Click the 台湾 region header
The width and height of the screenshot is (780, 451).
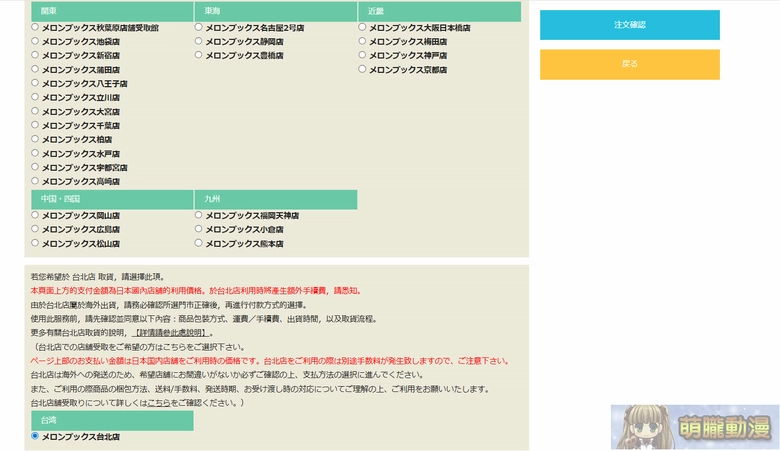(112, 420)
